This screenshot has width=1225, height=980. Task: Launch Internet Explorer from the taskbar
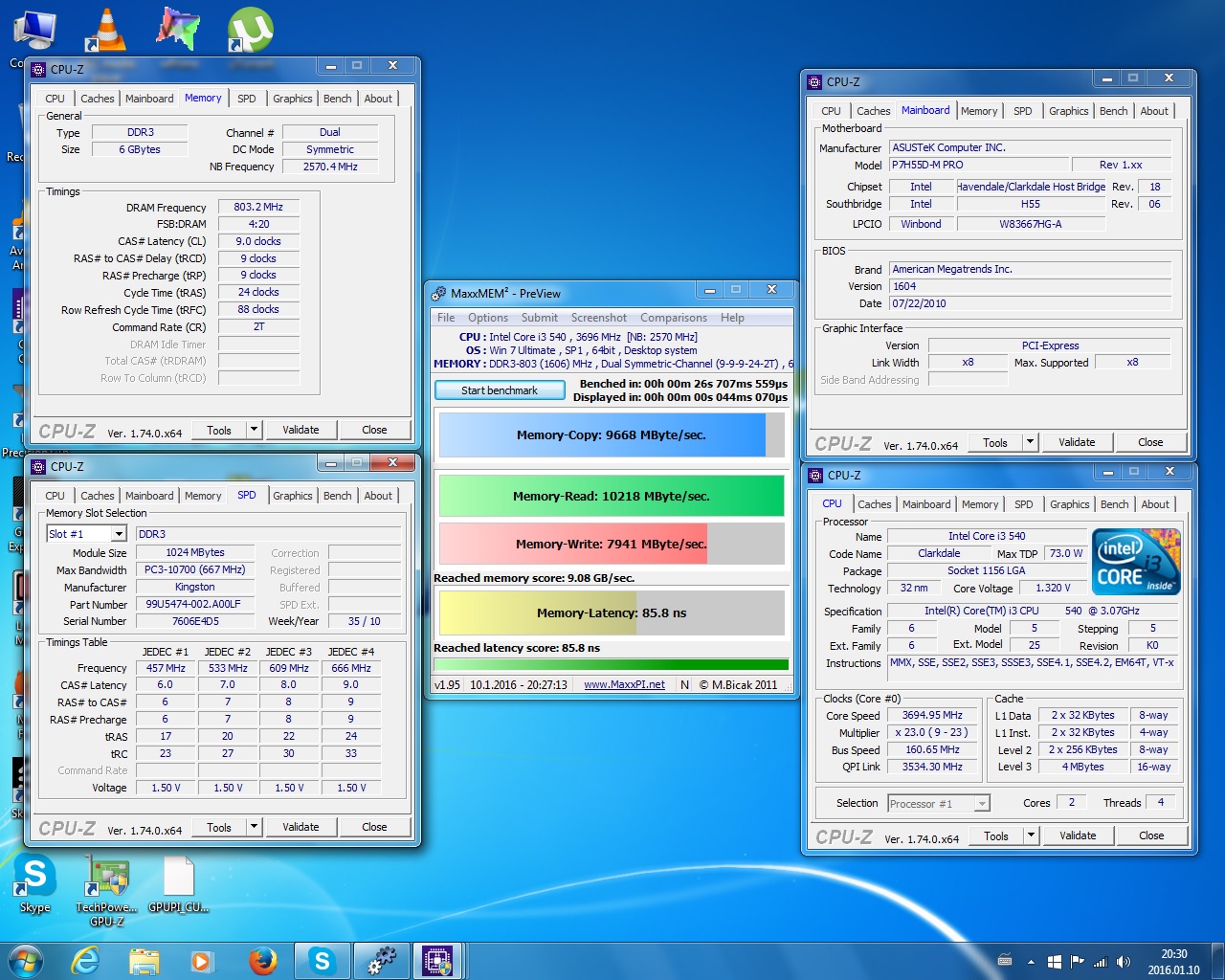[85, 961]
